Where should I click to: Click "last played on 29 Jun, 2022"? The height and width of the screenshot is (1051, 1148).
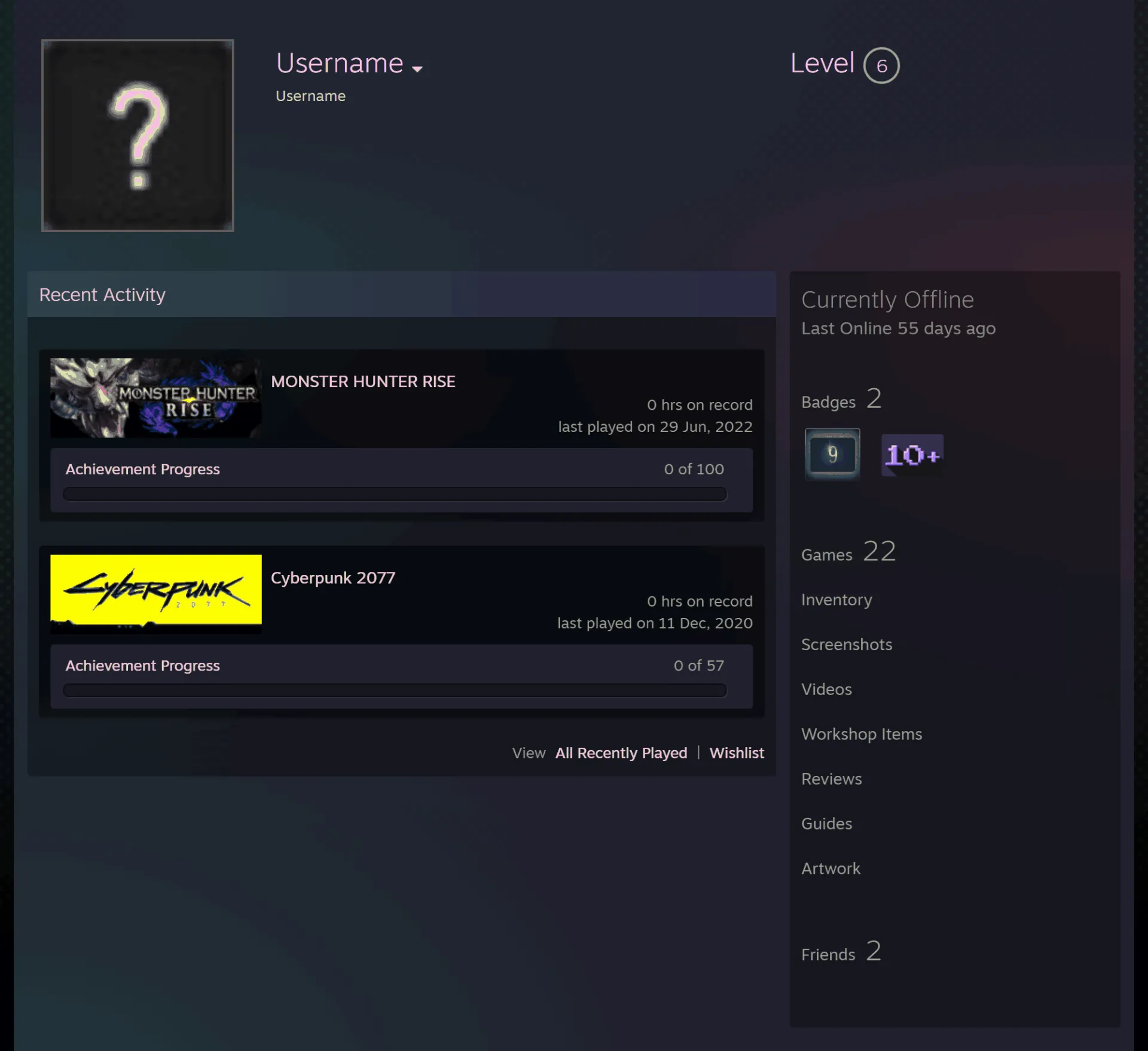tap(655, 427)
